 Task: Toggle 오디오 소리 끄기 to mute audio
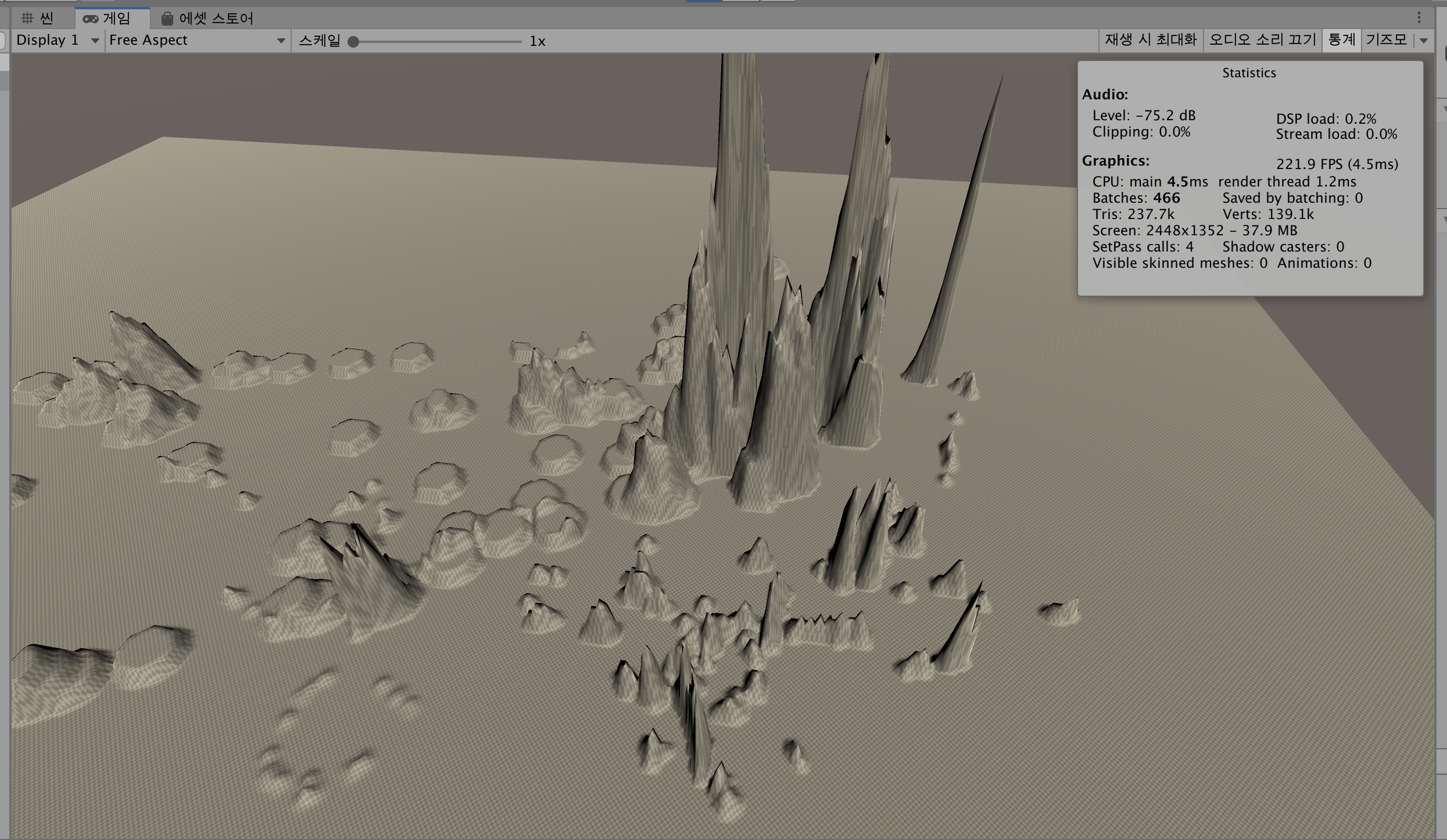pyautogui.click(x=1262, y=40)
